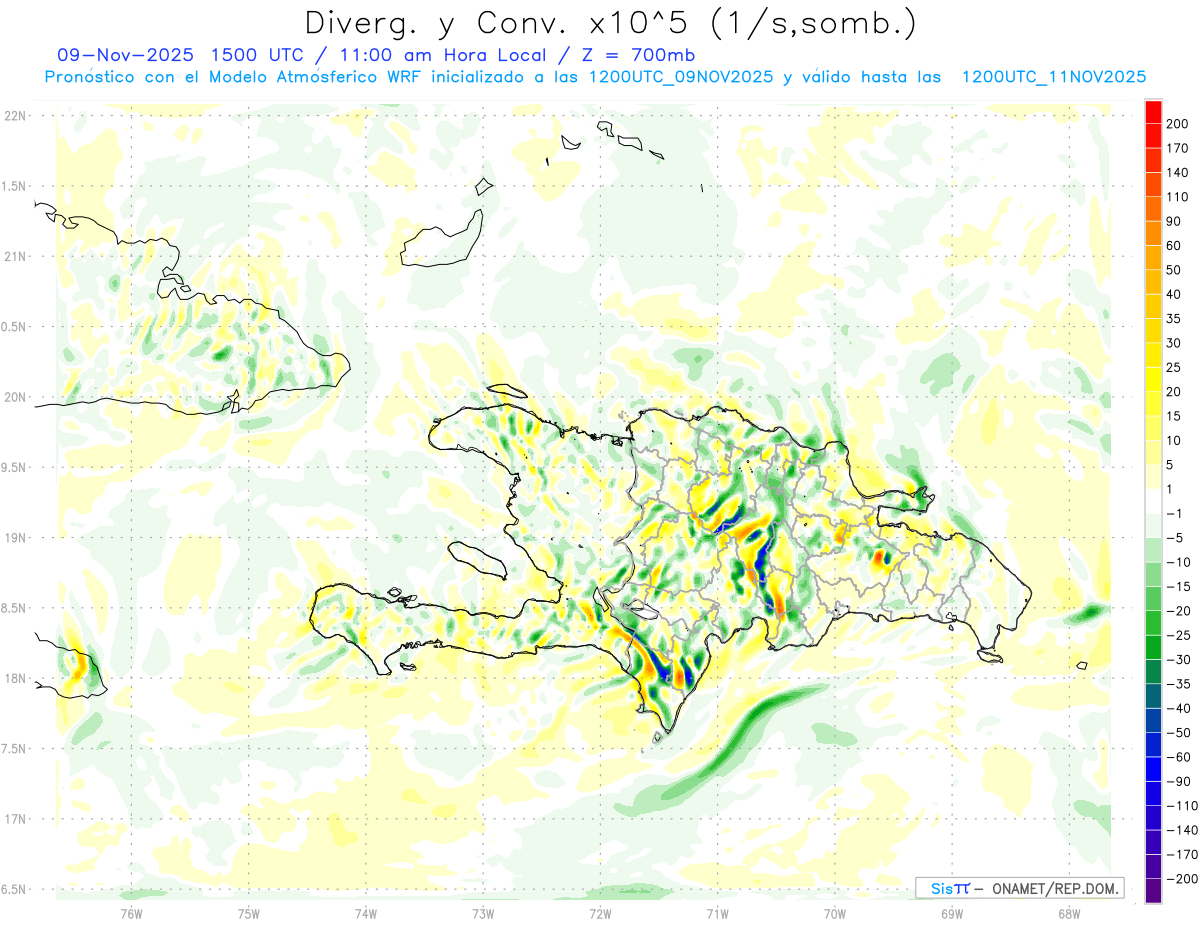Click the -200 colorbar value label
The height and width of the screenshot is (927, 1200).
1180,879
